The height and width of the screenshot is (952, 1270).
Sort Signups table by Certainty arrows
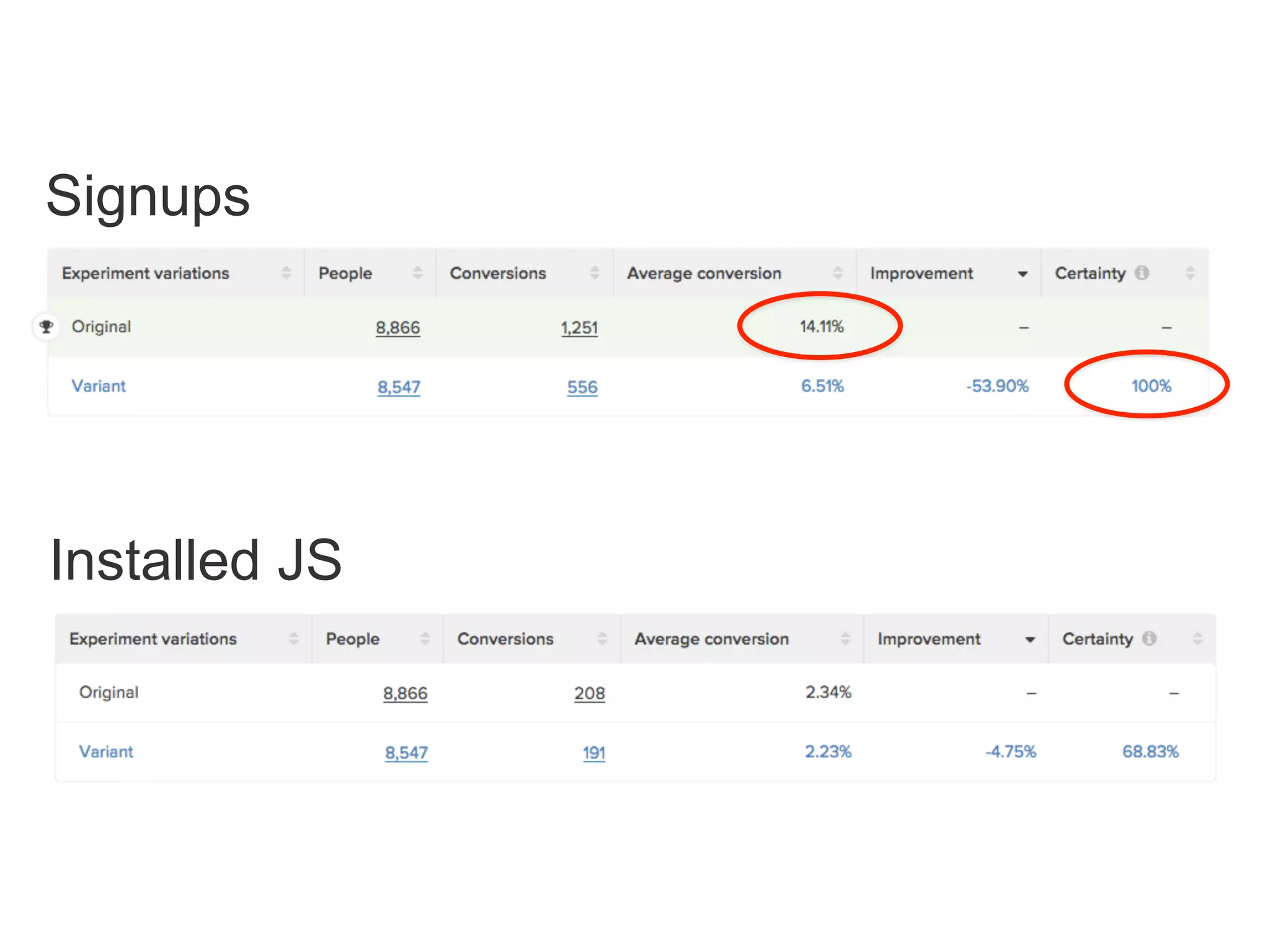pos(1190,273)
